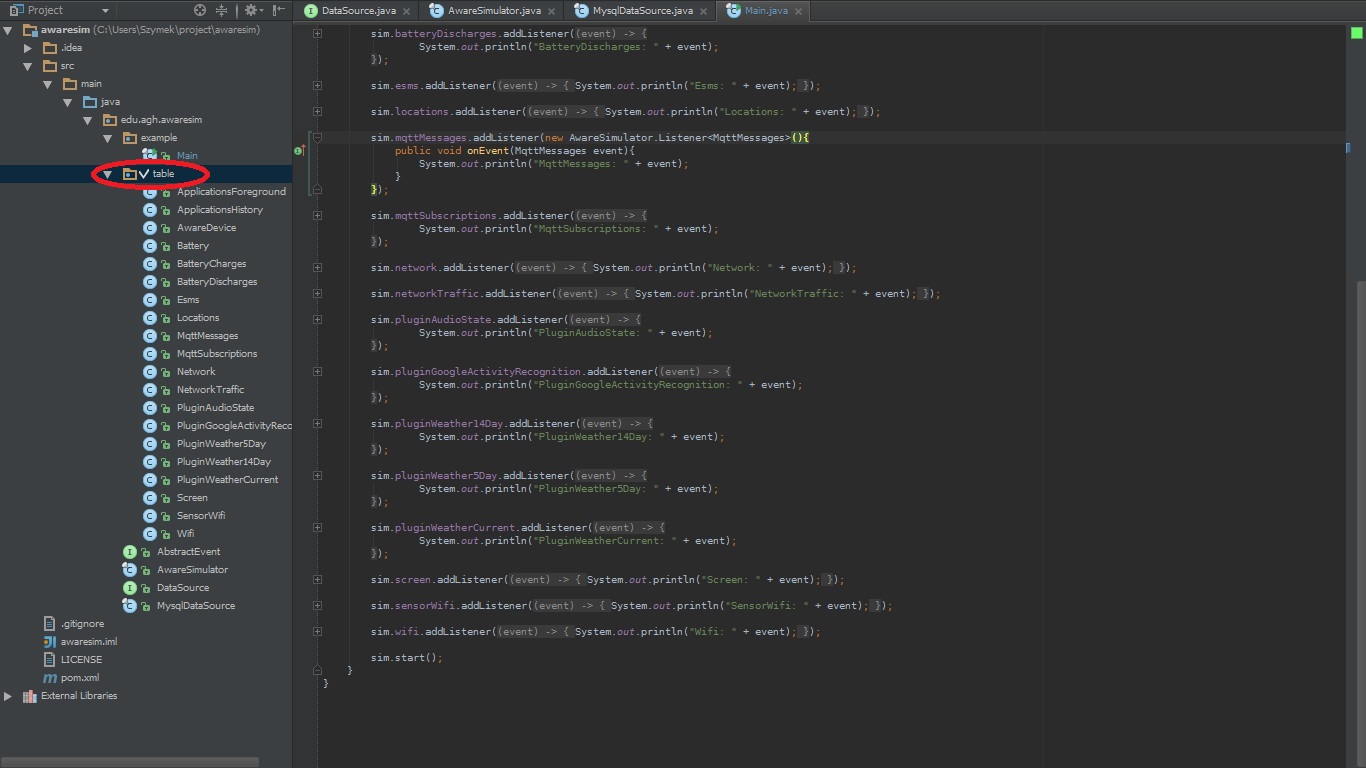The height and width of the screenshot is (768, 1366).
Task: Collapse the src folder in tree
Action: point(28,66)
